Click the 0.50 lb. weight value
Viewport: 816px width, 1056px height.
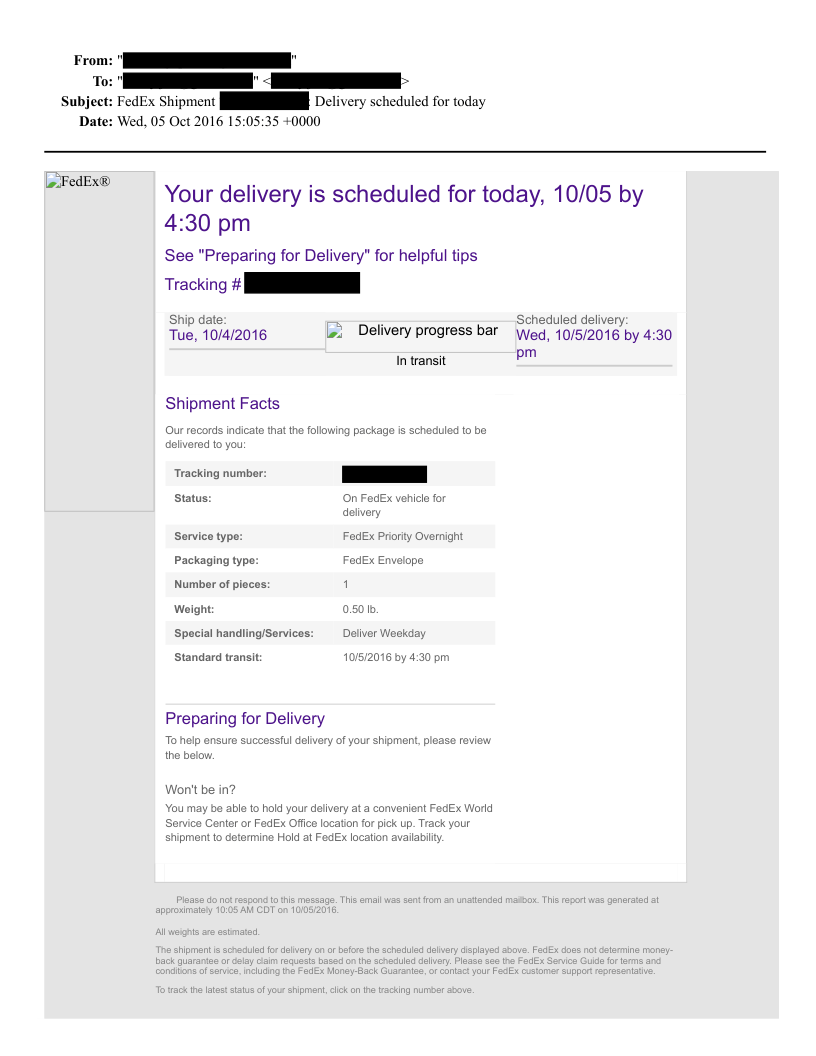pos(360,609)
